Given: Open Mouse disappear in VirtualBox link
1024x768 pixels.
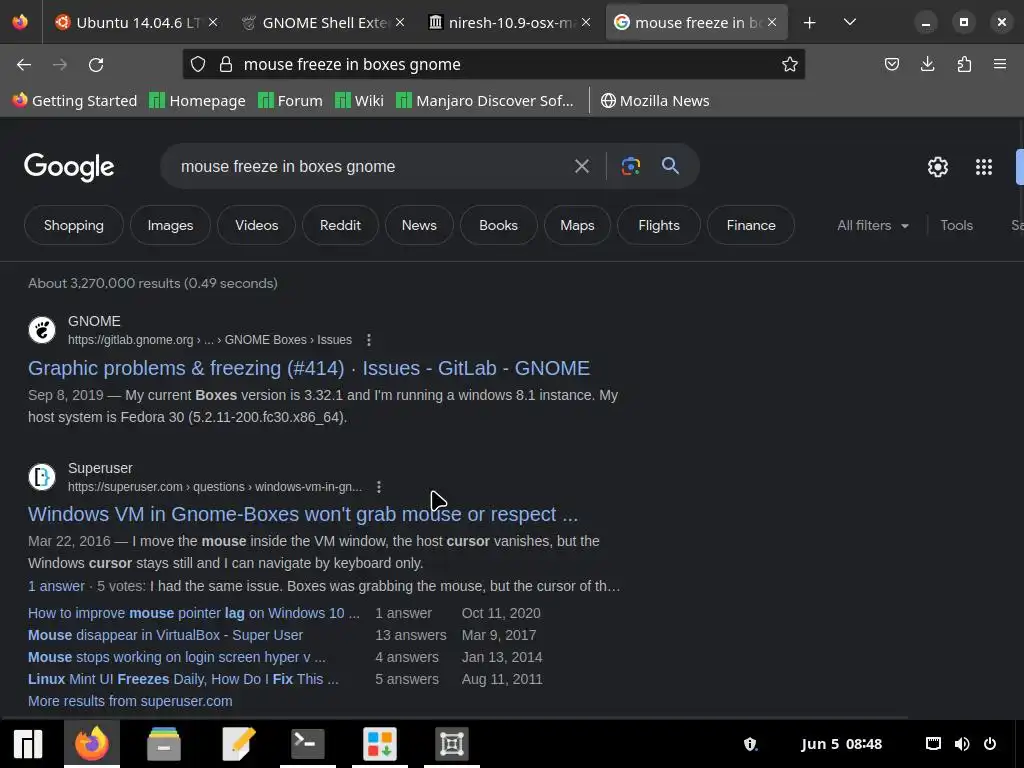Looking at the screenshot, I should [165, 635].
